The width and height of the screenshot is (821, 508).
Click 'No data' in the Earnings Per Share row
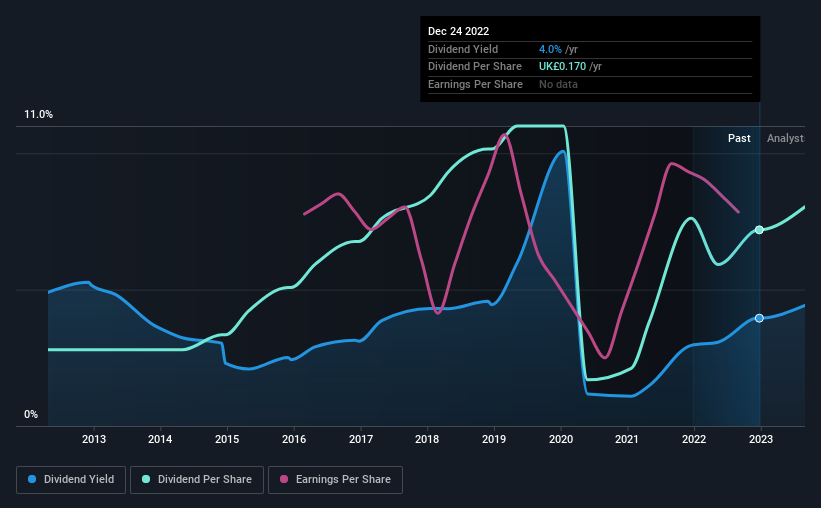click(558, 84)
